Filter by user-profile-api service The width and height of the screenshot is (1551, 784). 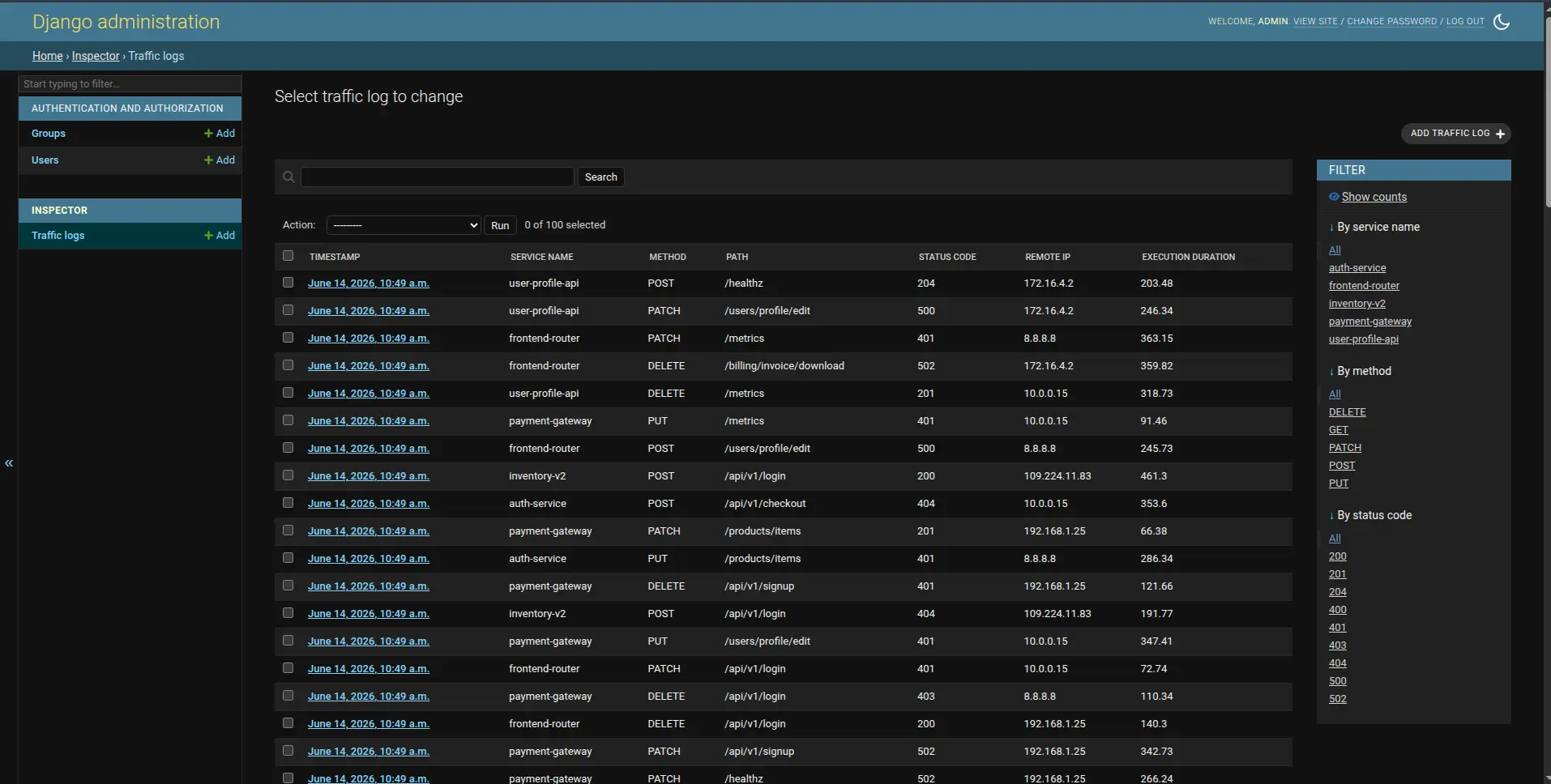click(x=1364, y=339)
